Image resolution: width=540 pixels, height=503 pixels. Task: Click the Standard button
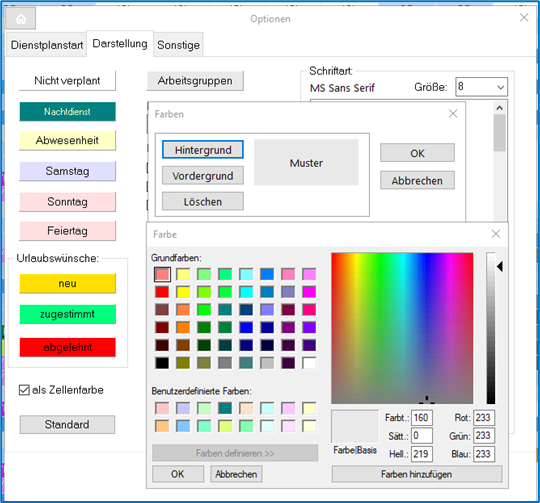(67, 425)
